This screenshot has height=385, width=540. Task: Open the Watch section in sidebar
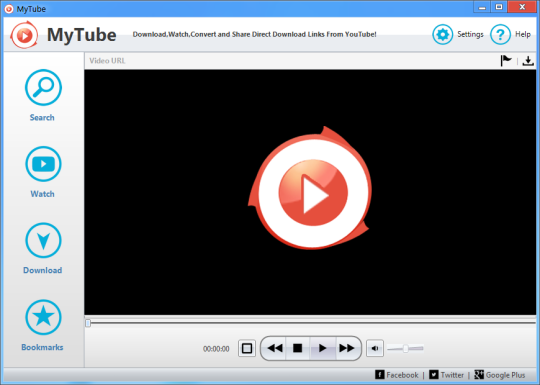coord(43,172)
